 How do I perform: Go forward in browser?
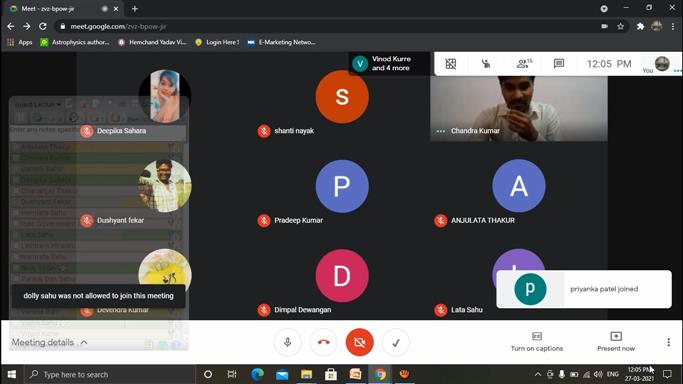pyautogui.click(x=27, y=27)
